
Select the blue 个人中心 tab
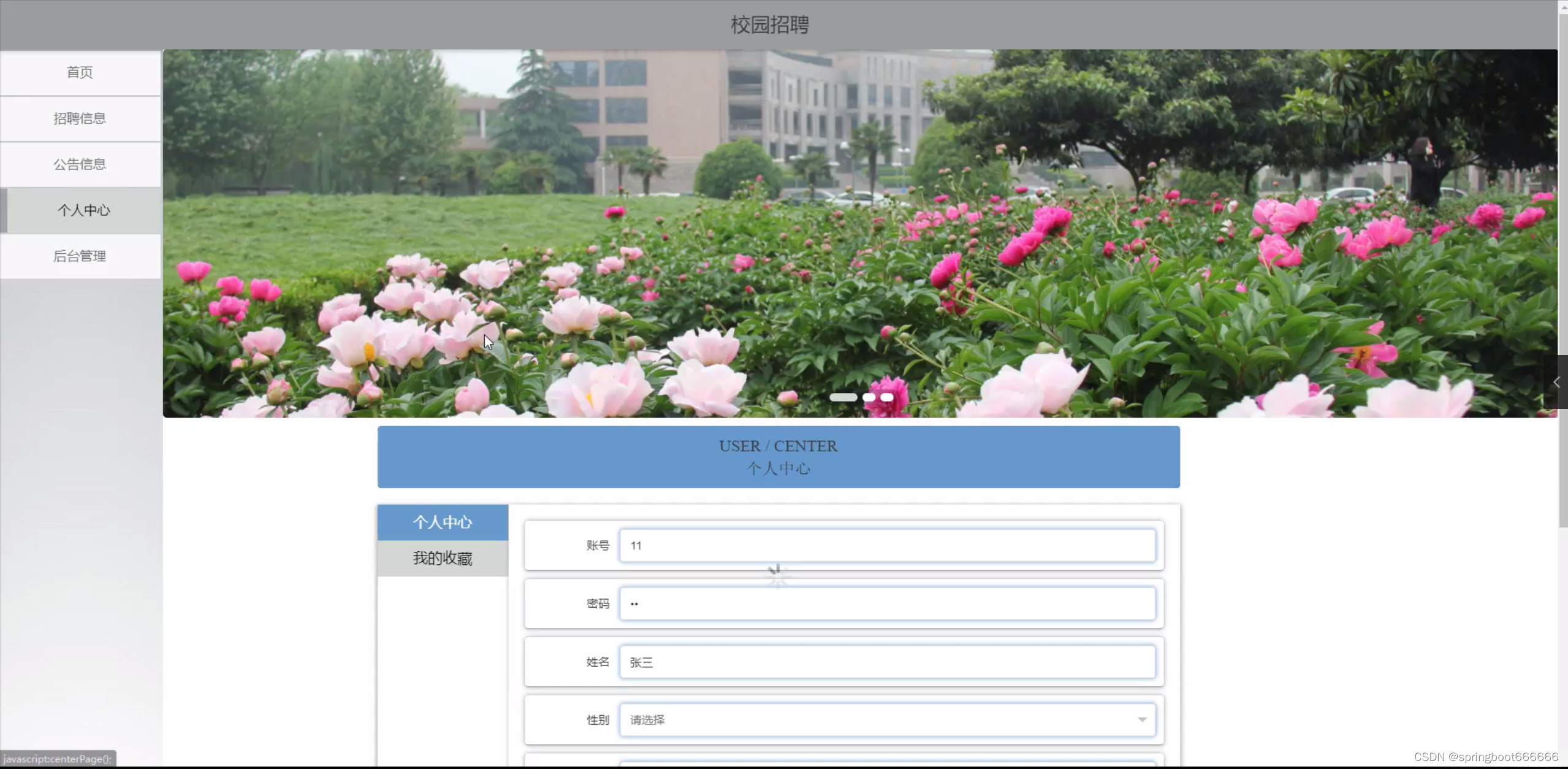pos(442,522)
